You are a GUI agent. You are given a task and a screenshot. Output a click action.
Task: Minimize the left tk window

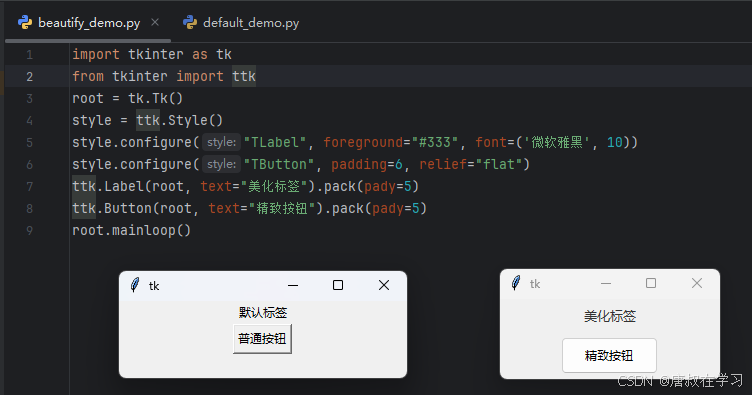pyautogui.click(x=293, y=285)
